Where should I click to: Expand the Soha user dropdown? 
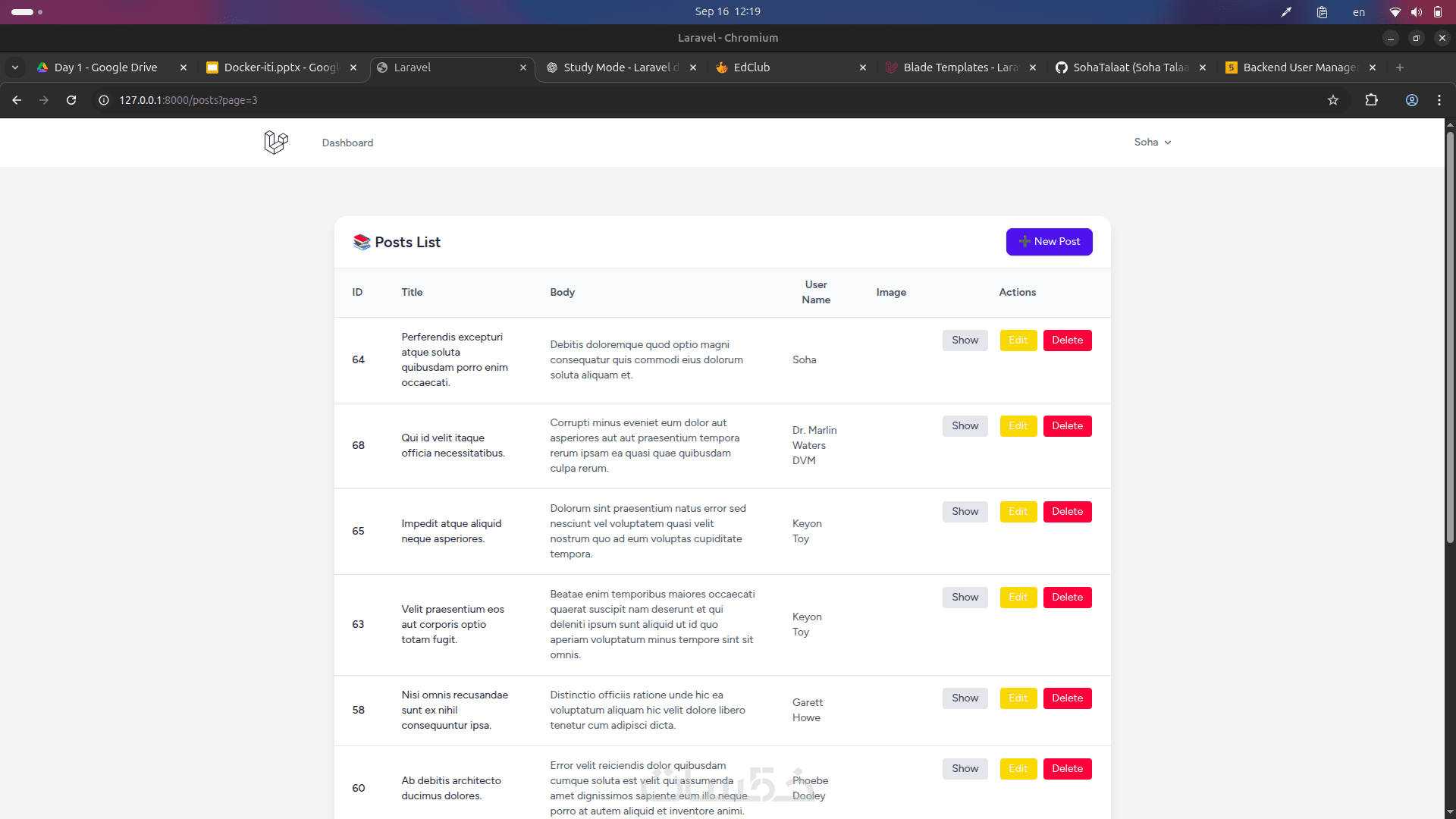(x=1152, y=142)
